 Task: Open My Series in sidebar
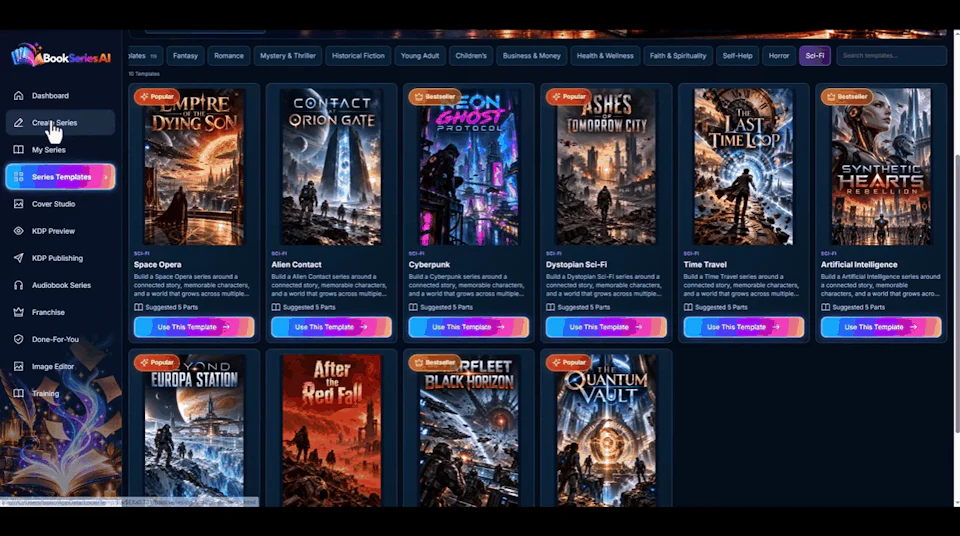coord(60,149)
